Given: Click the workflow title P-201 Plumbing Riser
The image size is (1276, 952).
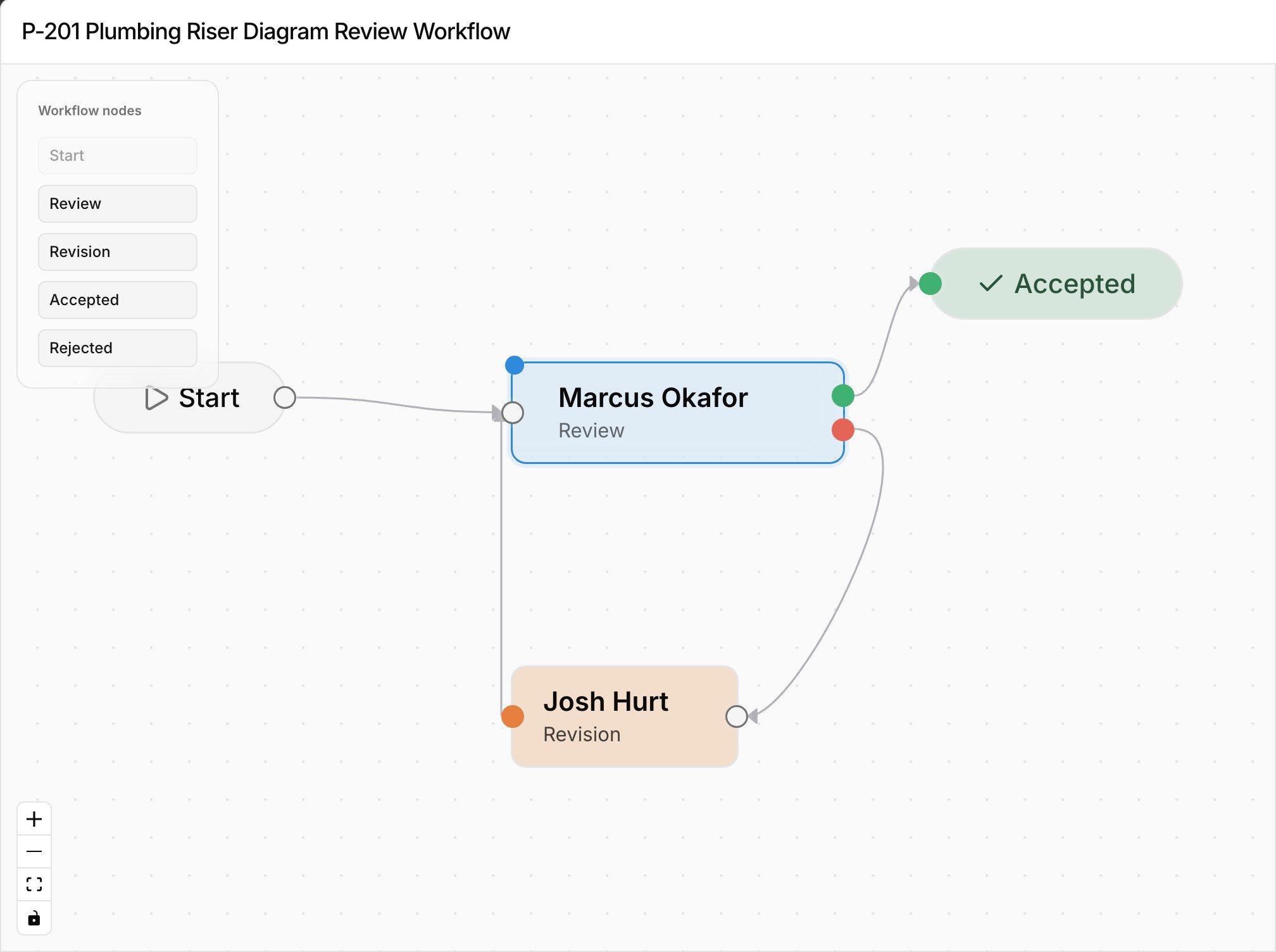Looking at the screenshot, I should (x=266, y=32).
